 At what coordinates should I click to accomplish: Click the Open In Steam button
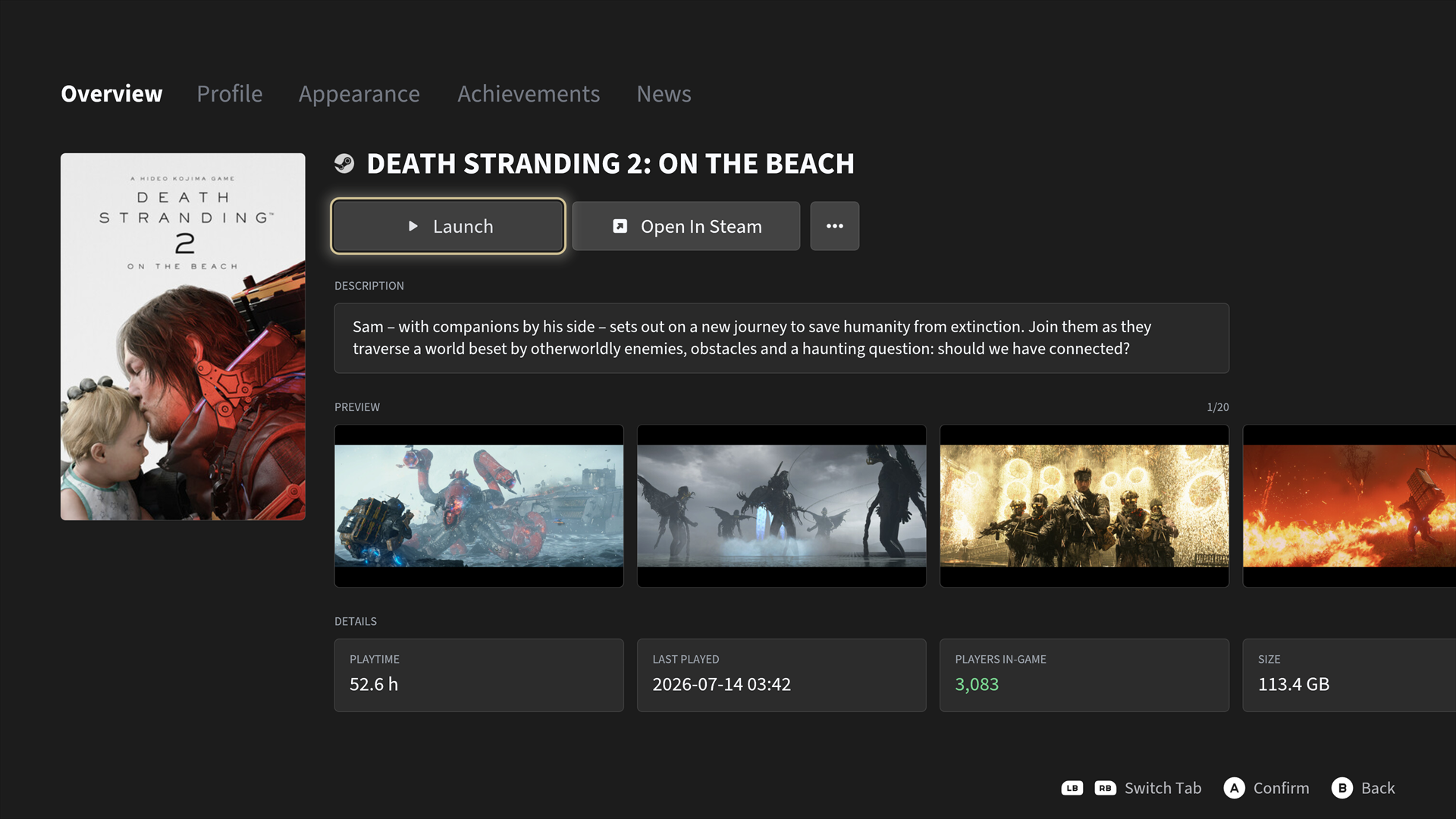pyautogui.click(x=686, y=226)
